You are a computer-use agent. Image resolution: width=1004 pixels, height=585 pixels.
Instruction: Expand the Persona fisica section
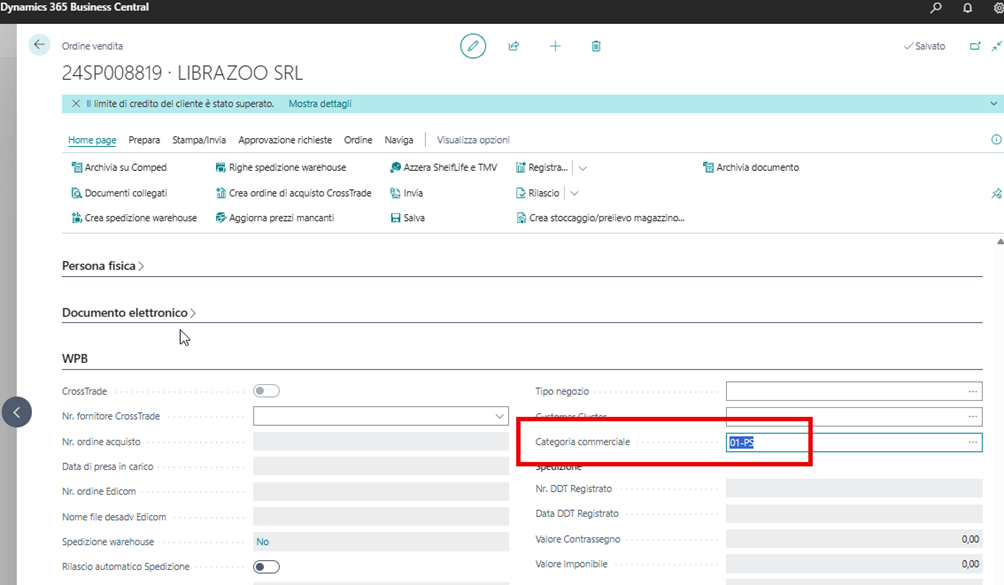[103, 266]
